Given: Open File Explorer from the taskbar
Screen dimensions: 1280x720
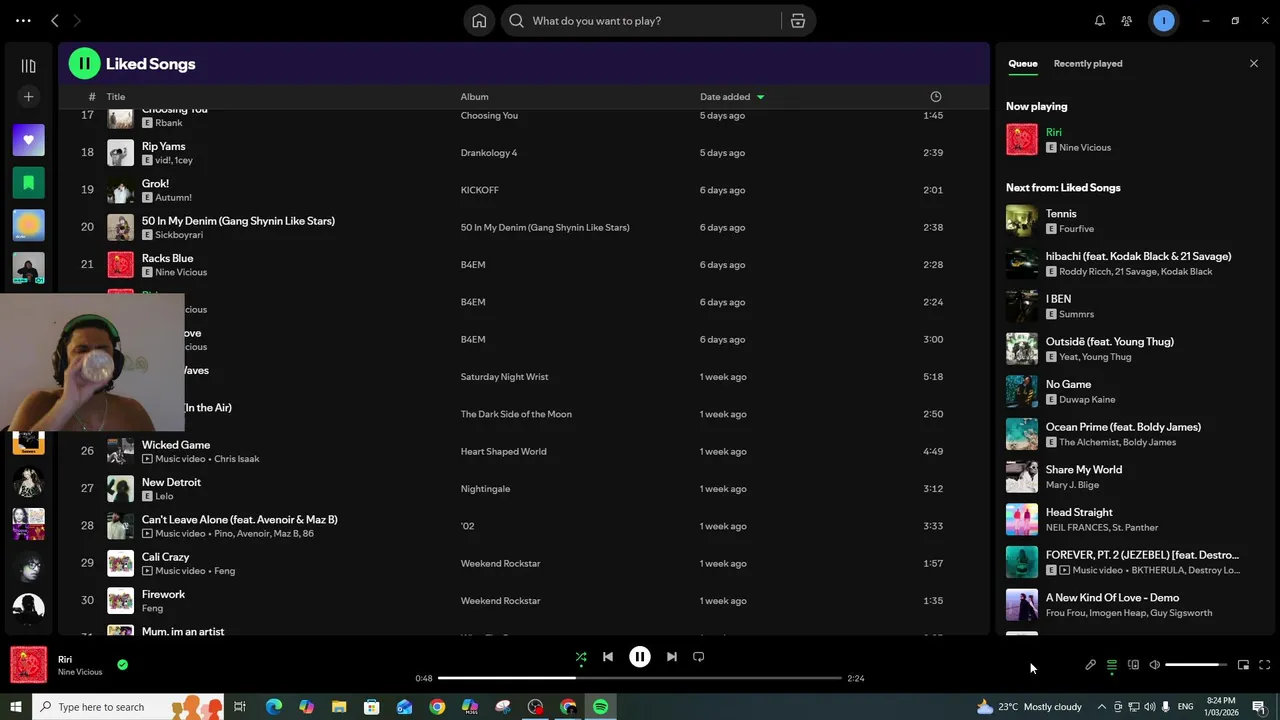Looking at the screenshot, I should point(338,707).
